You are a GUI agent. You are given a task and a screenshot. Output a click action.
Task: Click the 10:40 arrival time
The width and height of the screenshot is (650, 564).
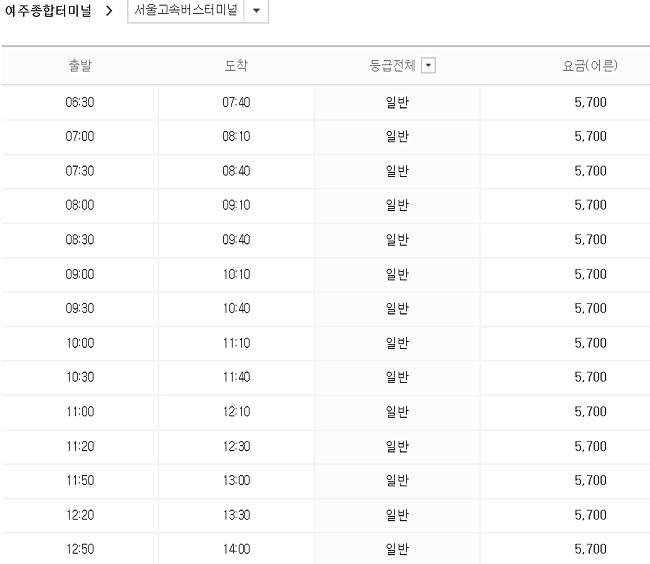point(236,308)
